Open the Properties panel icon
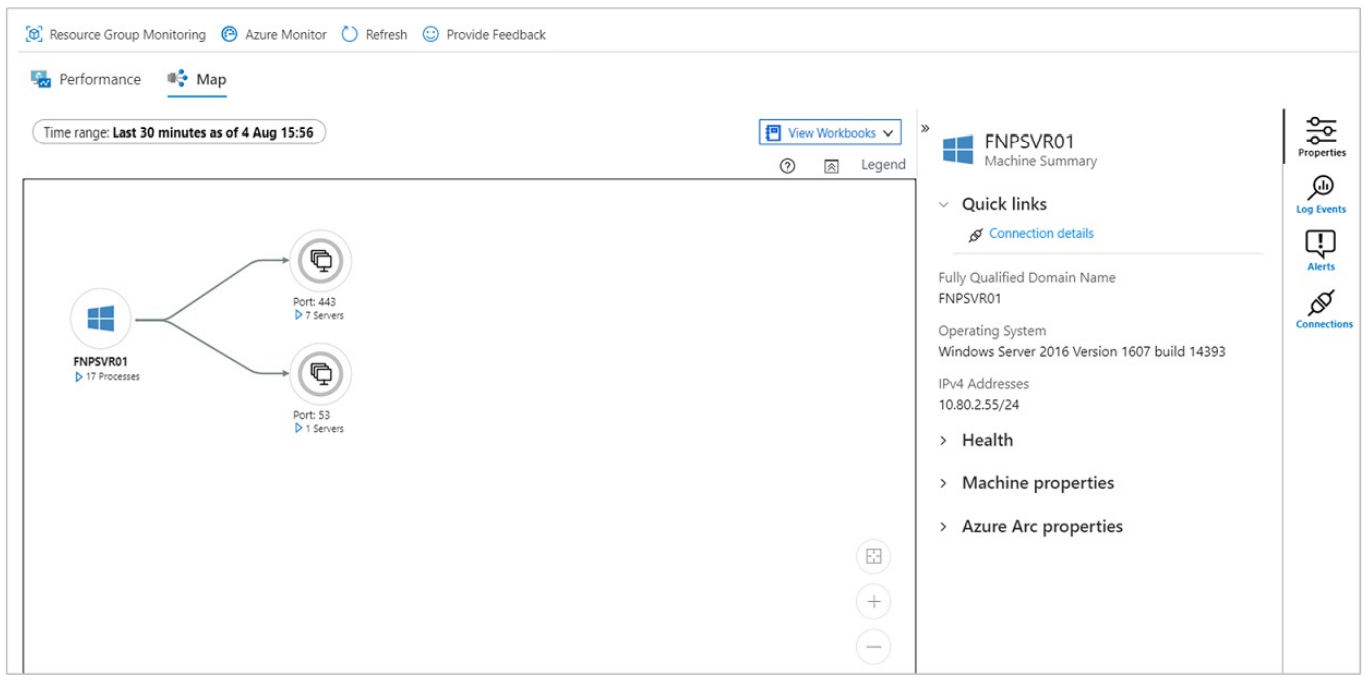This screenshot has width=1365, height=680. click(x=1322, y=135)
